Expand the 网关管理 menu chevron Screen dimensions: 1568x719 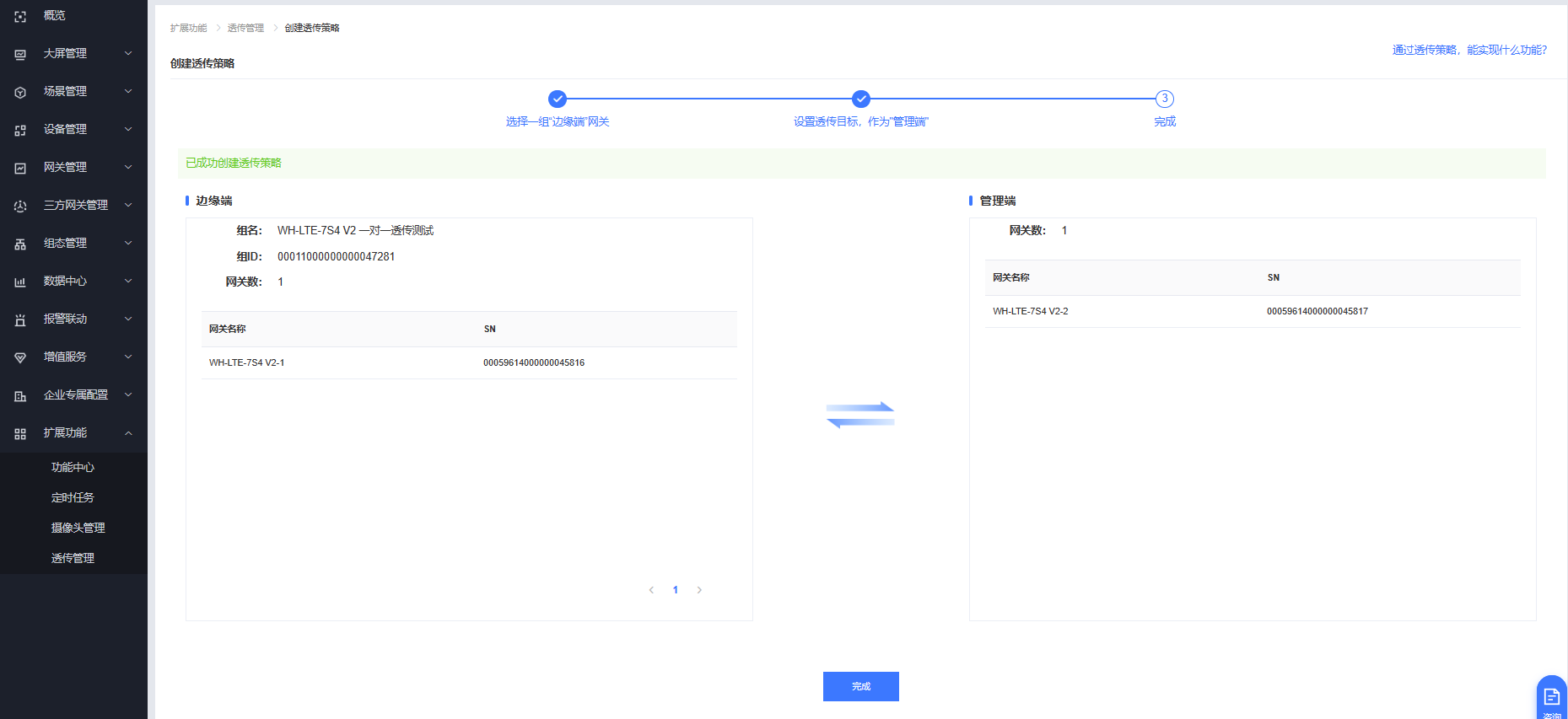point(128,167)
